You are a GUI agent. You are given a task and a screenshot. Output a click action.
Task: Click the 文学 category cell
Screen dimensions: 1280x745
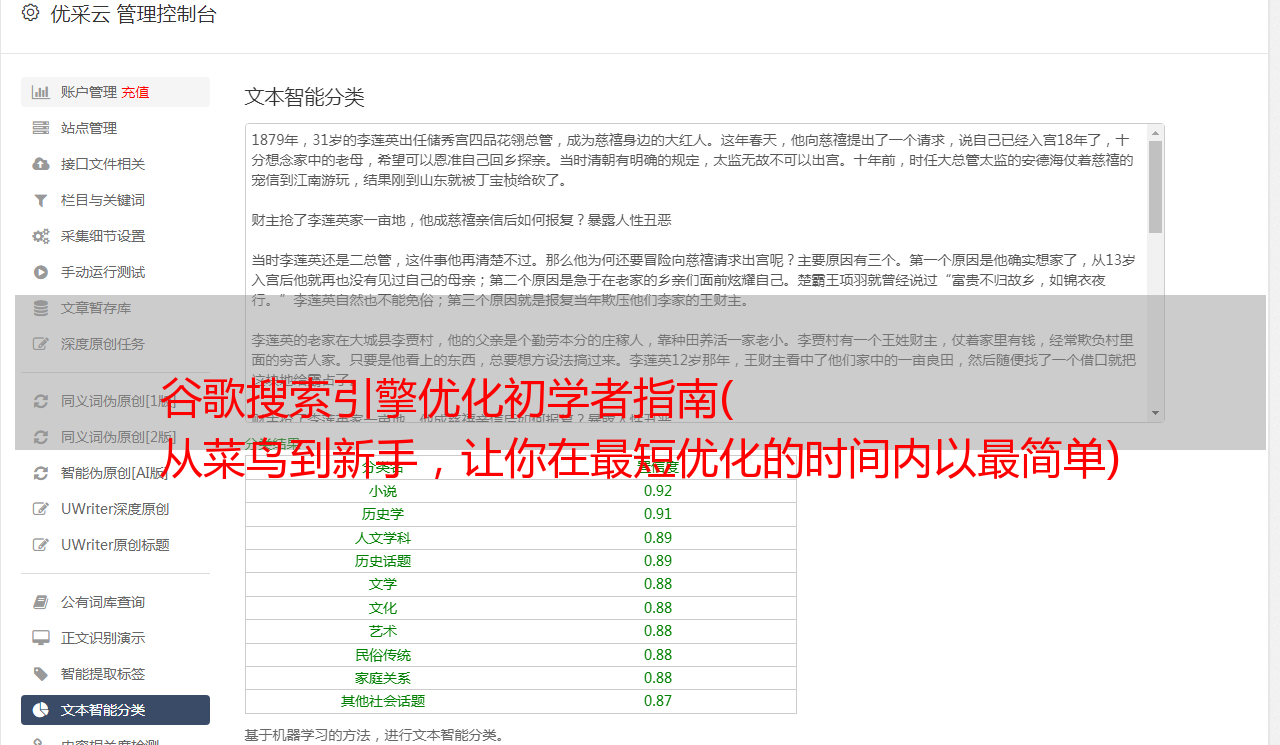pyautogui.click(x=383, y=584)
